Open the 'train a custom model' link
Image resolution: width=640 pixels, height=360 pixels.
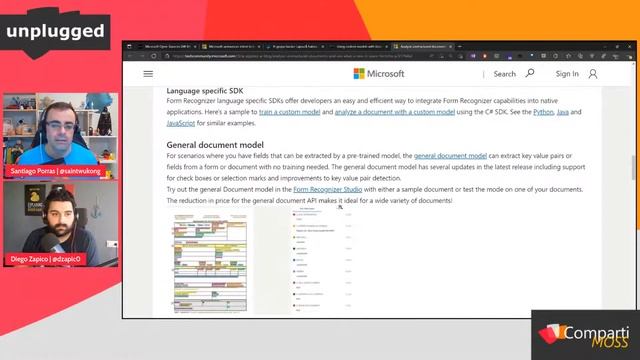[x=289, y=112]
